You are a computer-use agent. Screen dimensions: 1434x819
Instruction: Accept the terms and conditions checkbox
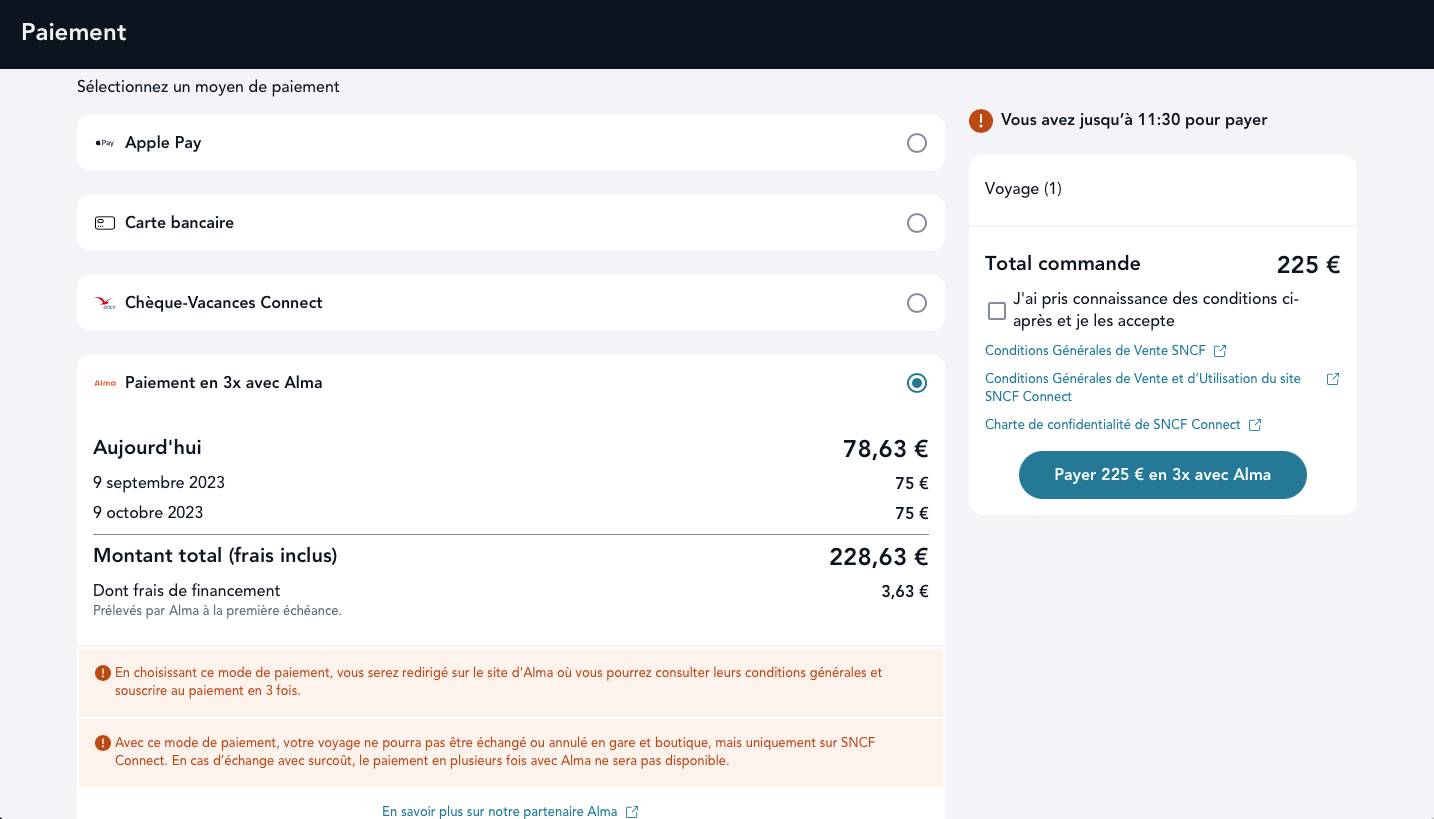[x=997, y=311]
